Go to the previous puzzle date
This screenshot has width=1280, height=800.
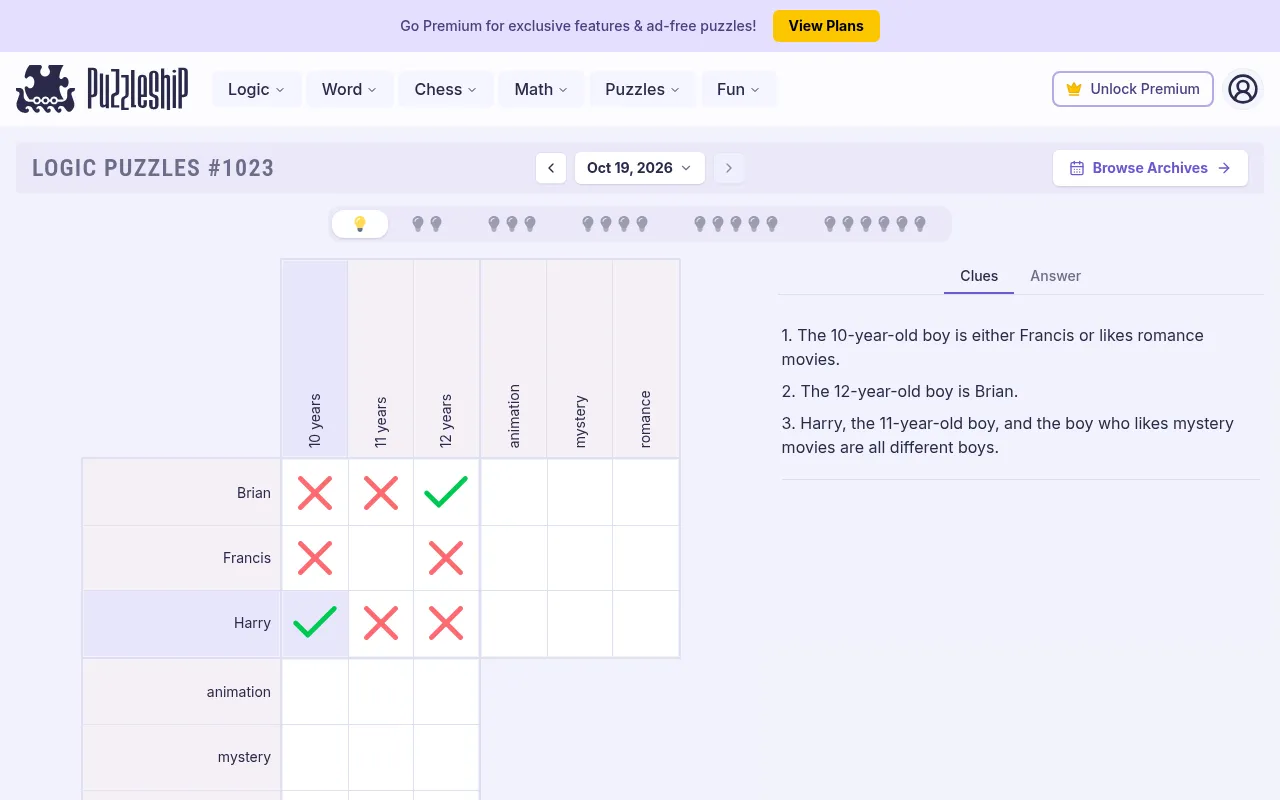(551, 168)
